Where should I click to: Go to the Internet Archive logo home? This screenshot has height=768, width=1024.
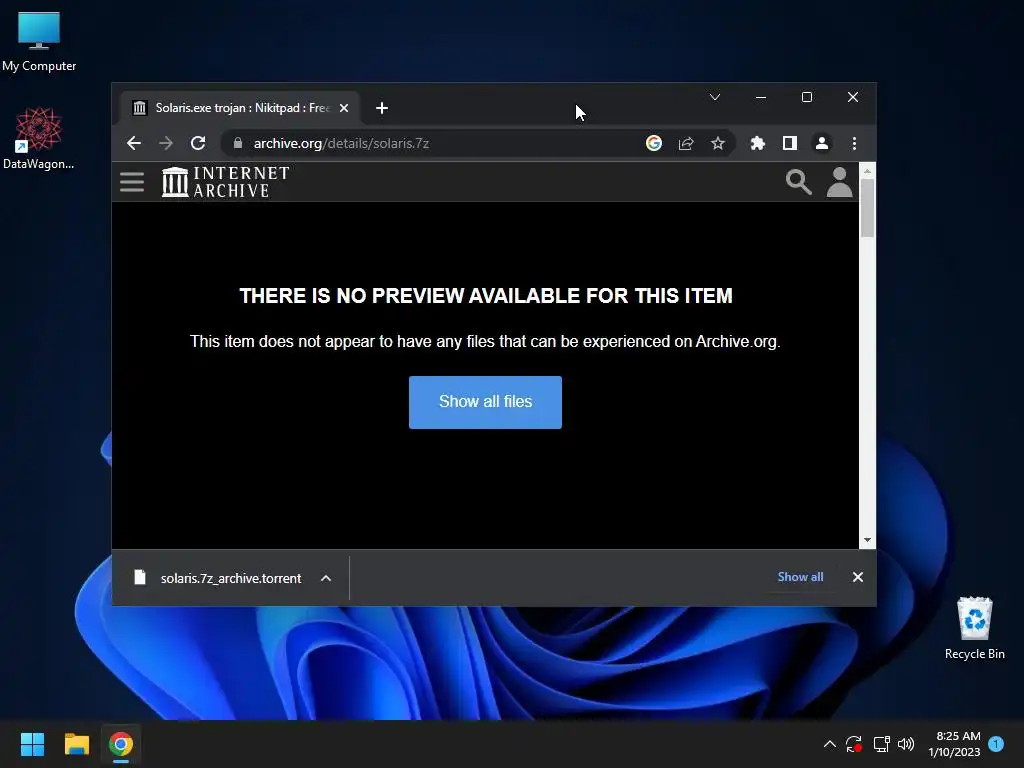(x=225, y=182)
